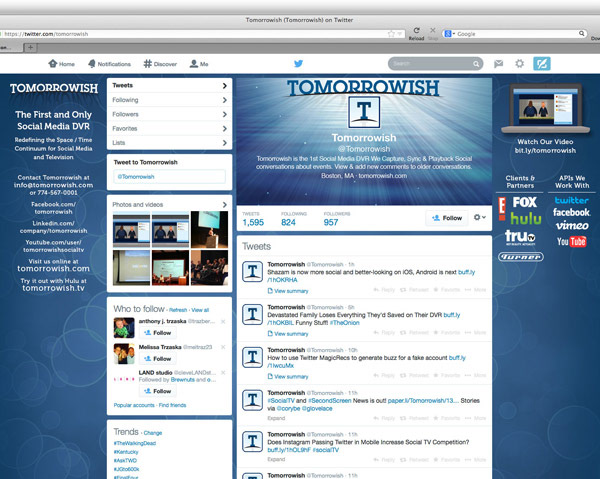The height and width of the screenshot is (479, 600).
Task: Open #Kentucky trend
Action: pyautogui.click(x=126, y=452)
